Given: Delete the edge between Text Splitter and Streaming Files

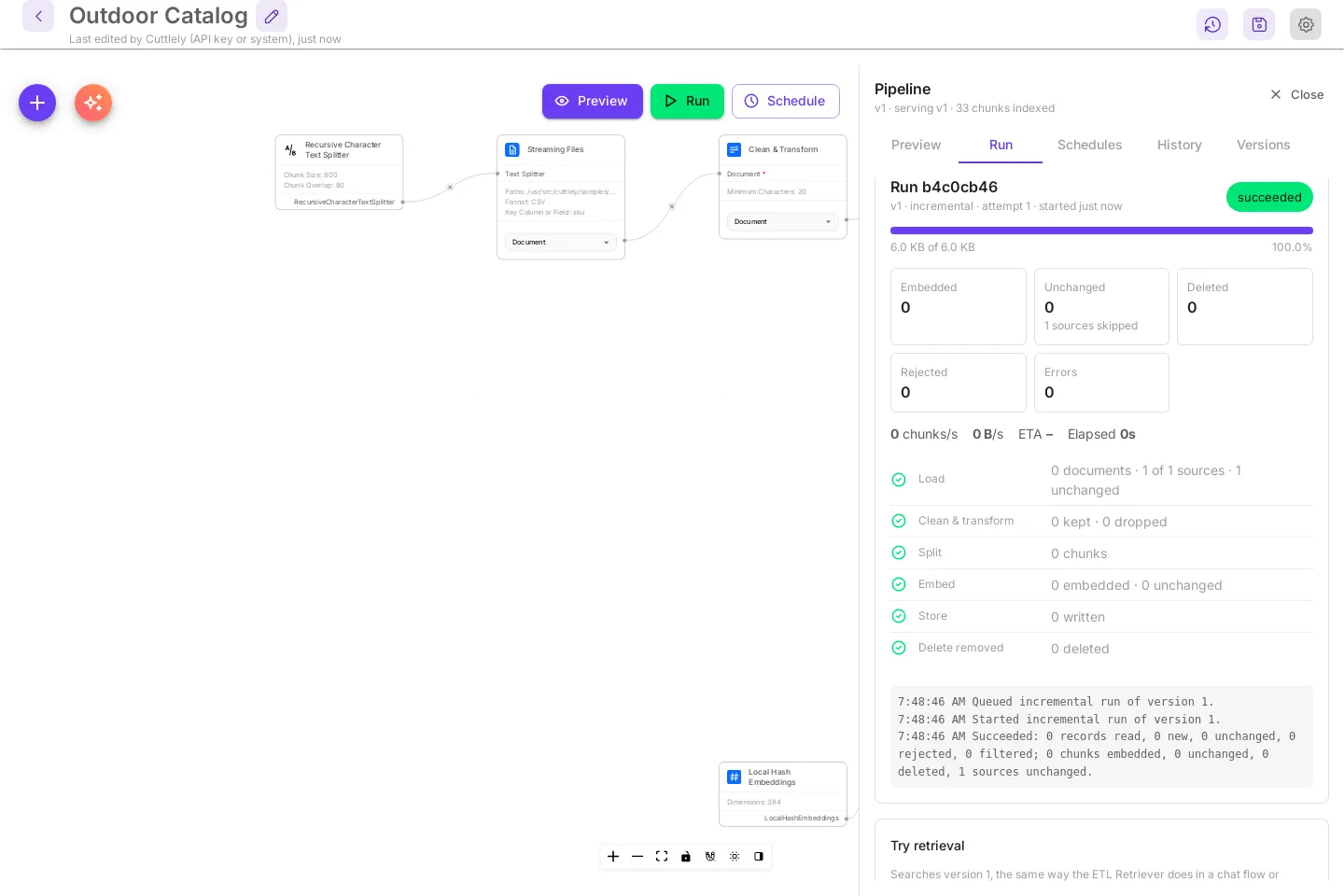Looking at the screenshot, I should [x=450, y=188].
